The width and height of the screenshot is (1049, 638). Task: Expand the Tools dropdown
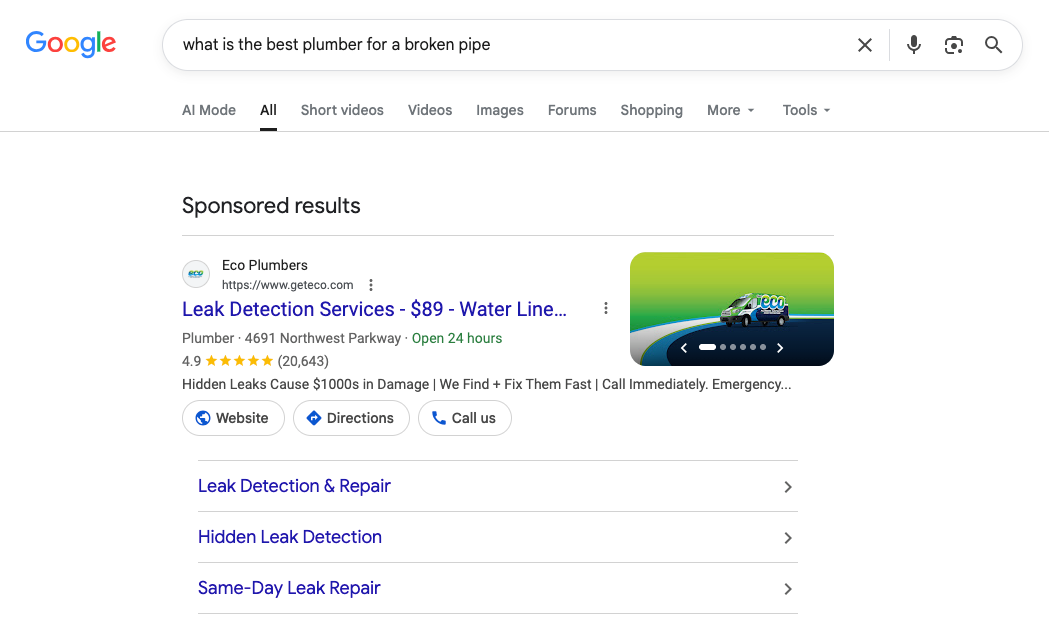(x=806, y=110)
